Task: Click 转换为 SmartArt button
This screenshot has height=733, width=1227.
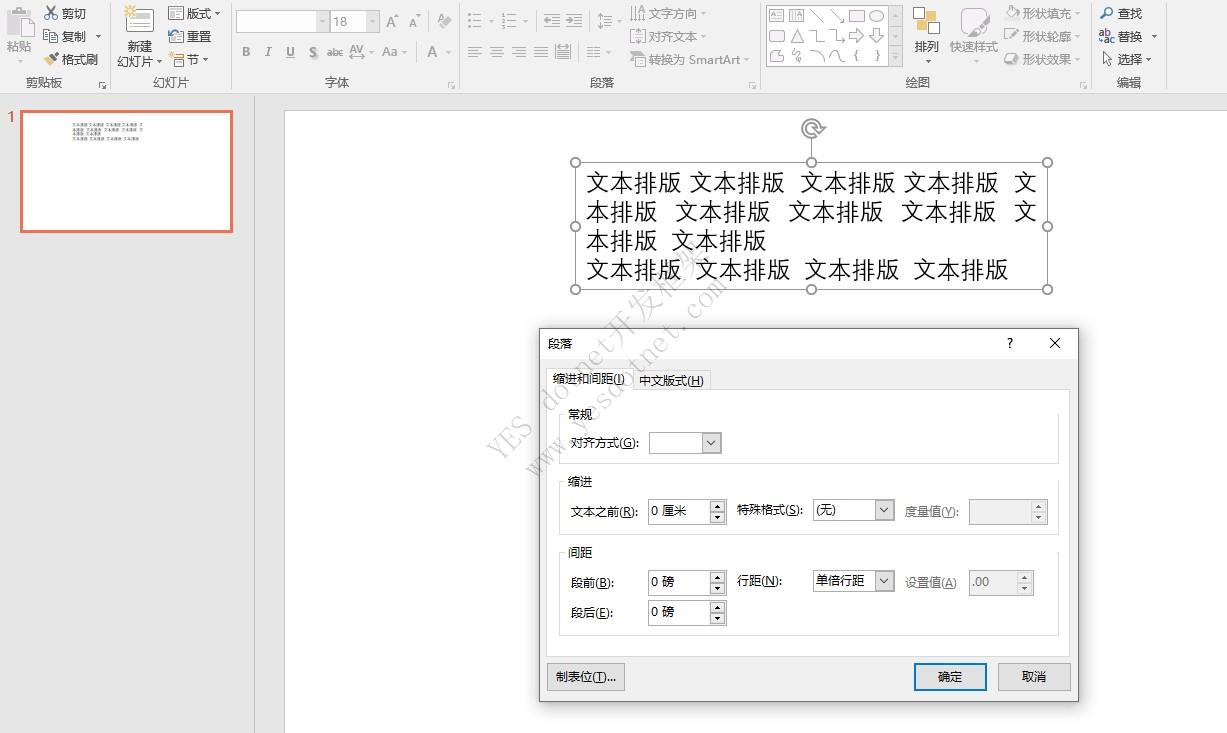Action: click(x=689, y=59)
